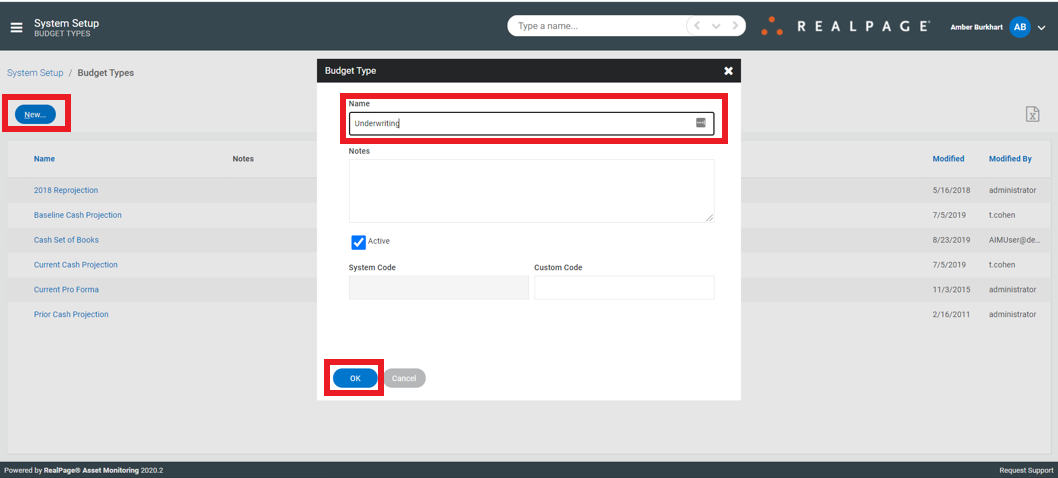1058x478 pixels.
Task: Cancel the Budget Type dialog
Action: 404,378
